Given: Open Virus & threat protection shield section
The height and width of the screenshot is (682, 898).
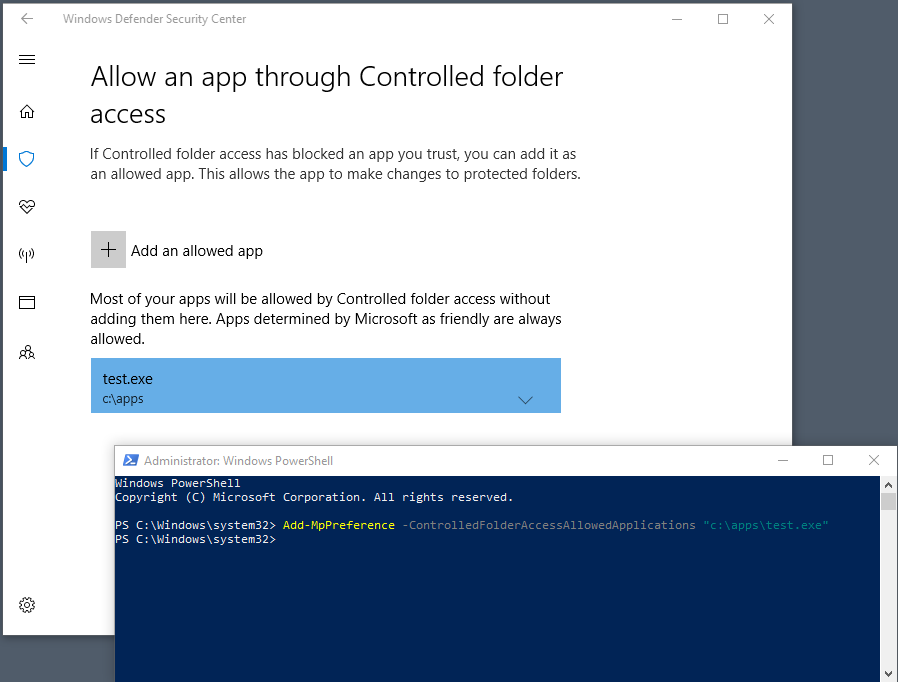Looking at the screenshot, I should 27,159.
